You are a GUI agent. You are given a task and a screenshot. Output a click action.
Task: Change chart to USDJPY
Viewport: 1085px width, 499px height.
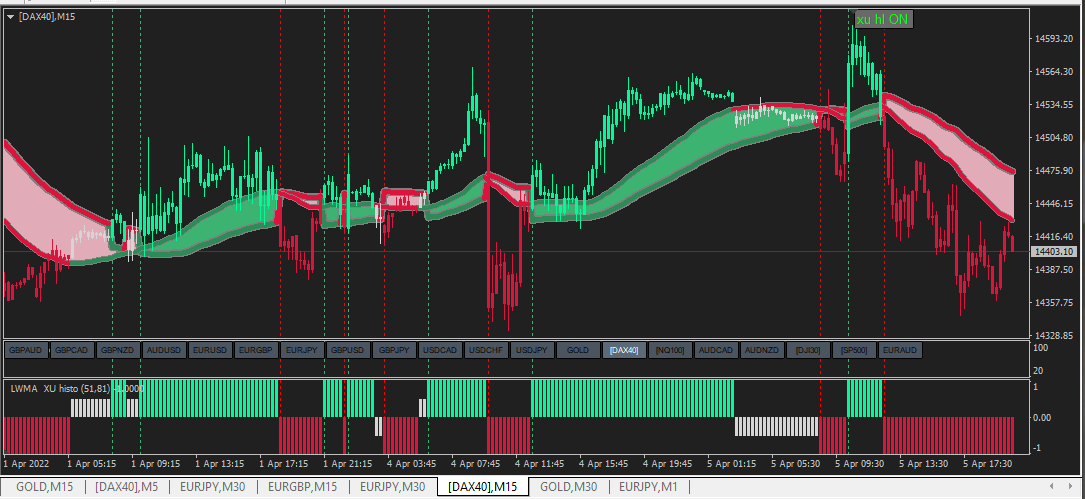(533, 350)
